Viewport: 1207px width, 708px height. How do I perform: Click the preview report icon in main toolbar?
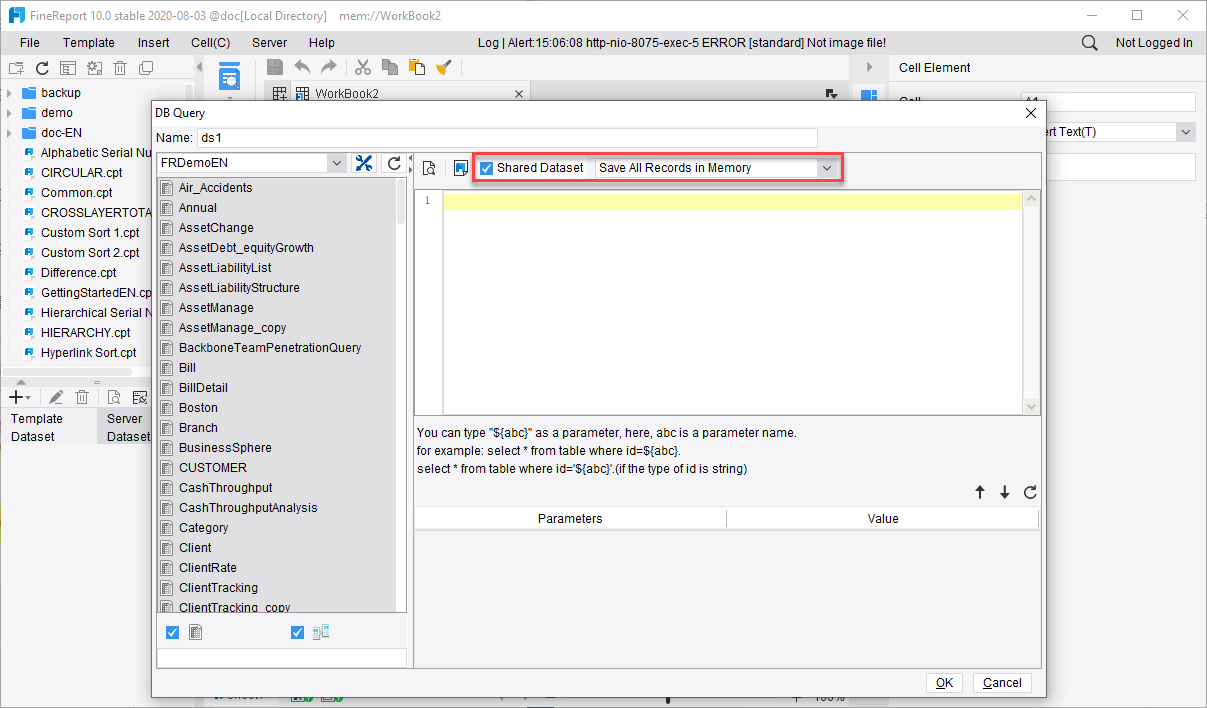click(229, 76)
